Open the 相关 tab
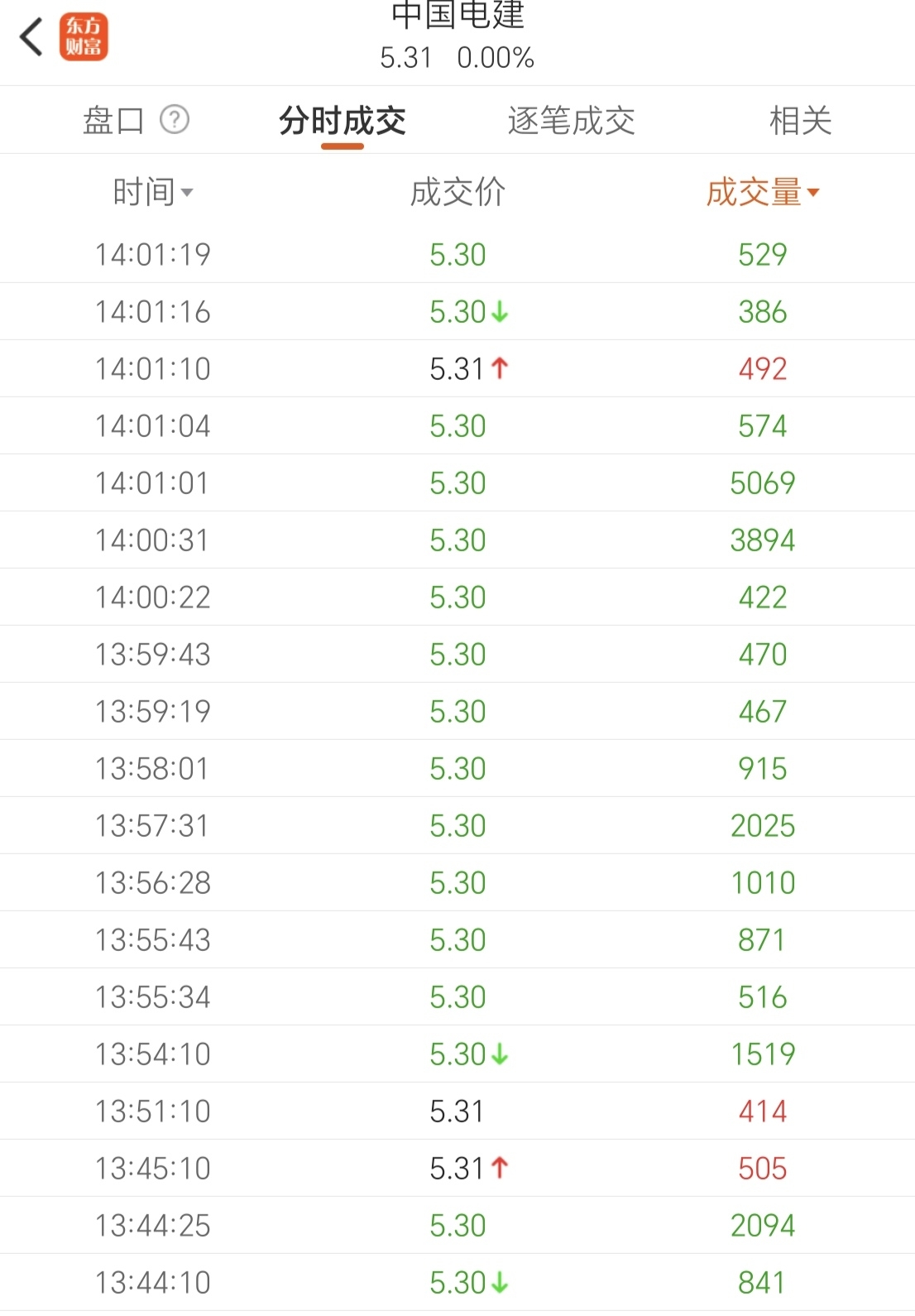This screenshot has height=1316, width=915. coord(800,121)
